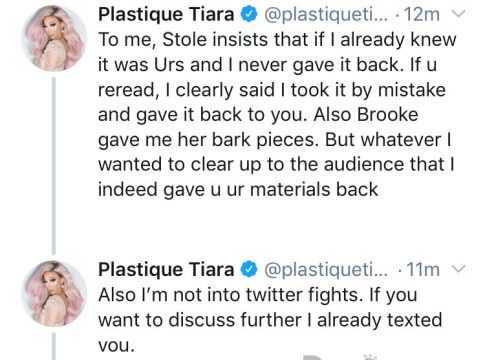
Task: Open the tweet starting 'To me, Stole insists'
Action: pos(277,114)
